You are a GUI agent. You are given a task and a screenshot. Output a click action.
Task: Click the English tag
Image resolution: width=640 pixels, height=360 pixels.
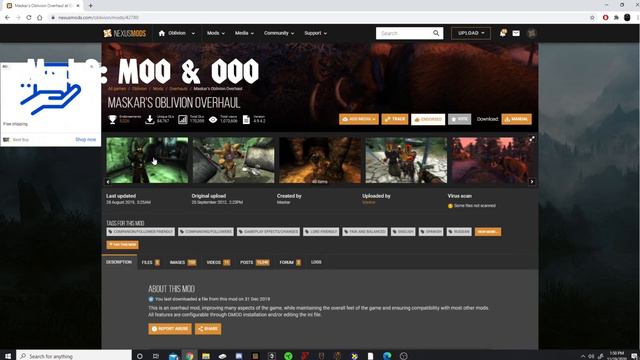[403, 232]
